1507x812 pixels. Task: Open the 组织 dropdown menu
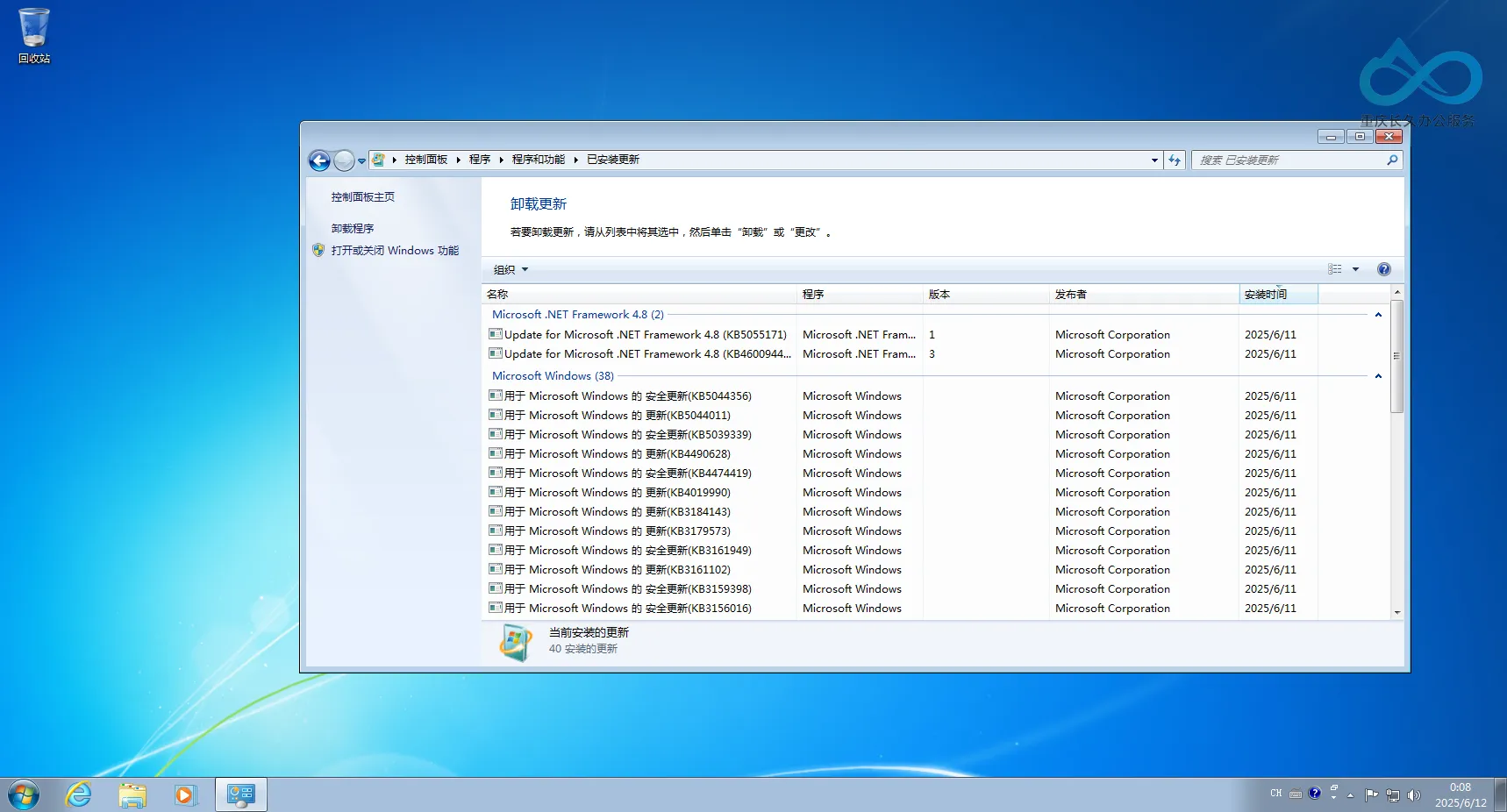(511, 270)
